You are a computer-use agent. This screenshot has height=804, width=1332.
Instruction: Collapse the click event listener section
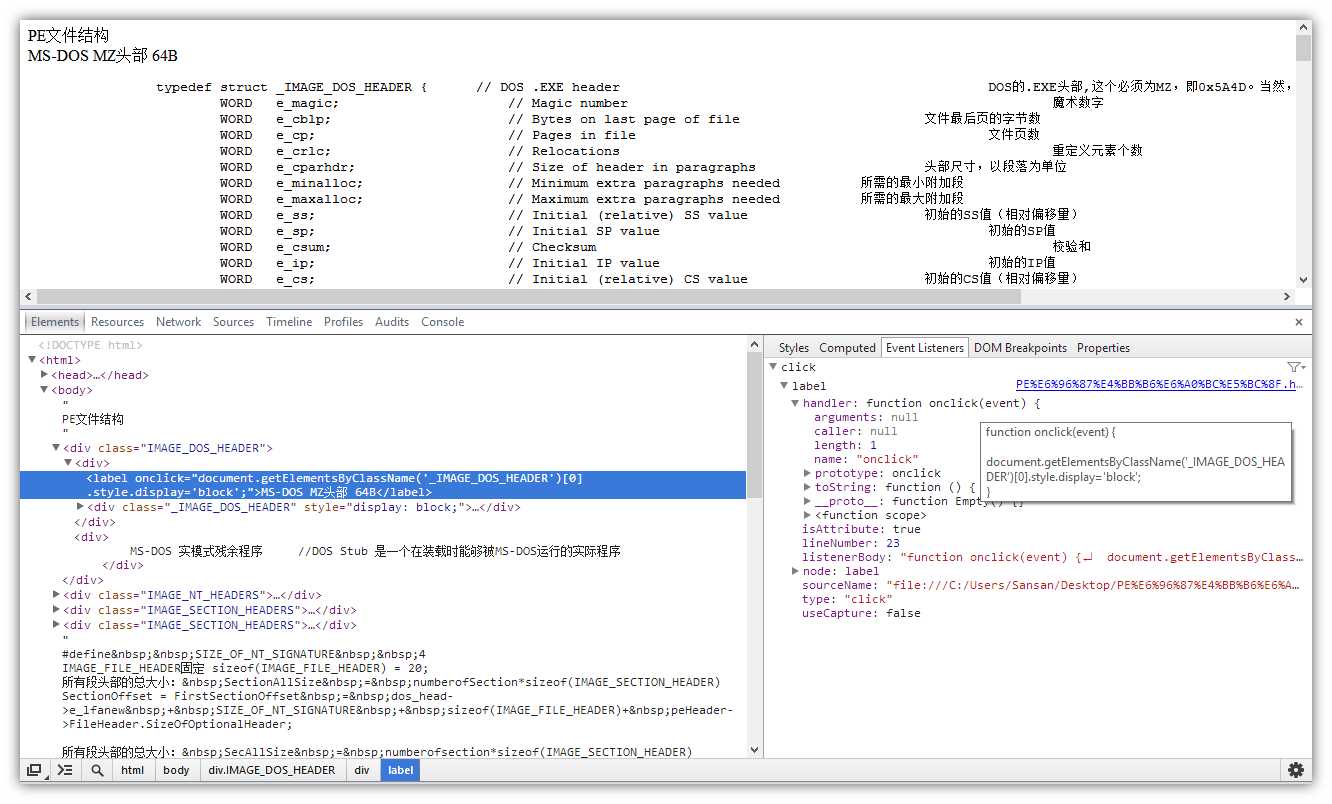(x=774, y=367)
